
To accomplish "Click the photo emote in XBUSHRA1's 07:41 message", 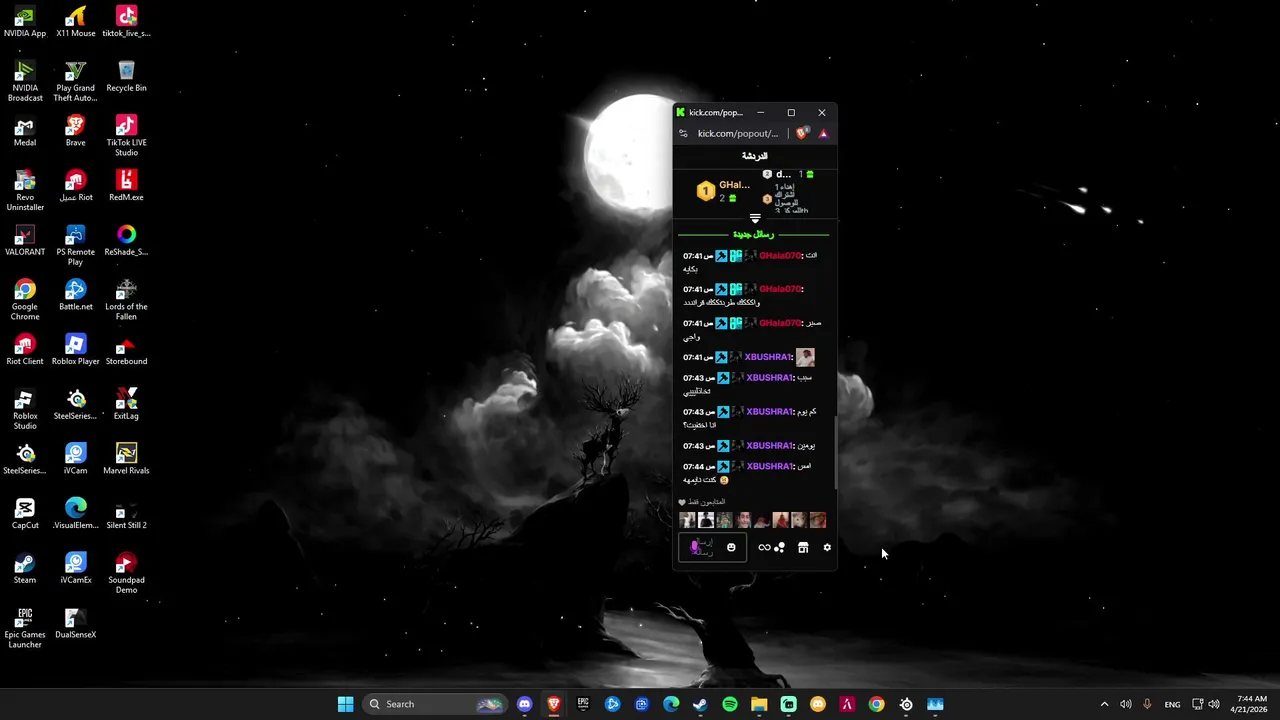I will pyautogui.click(x=805, y=357).
